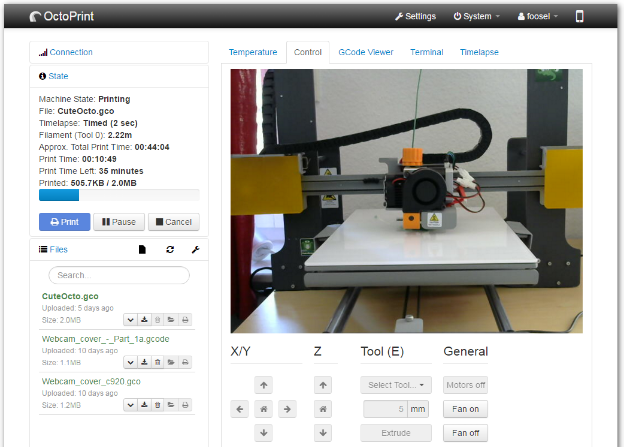The width and height of the screenshot is (624, 447).
Task: Click the print progress bar
Action: [119, 195]
